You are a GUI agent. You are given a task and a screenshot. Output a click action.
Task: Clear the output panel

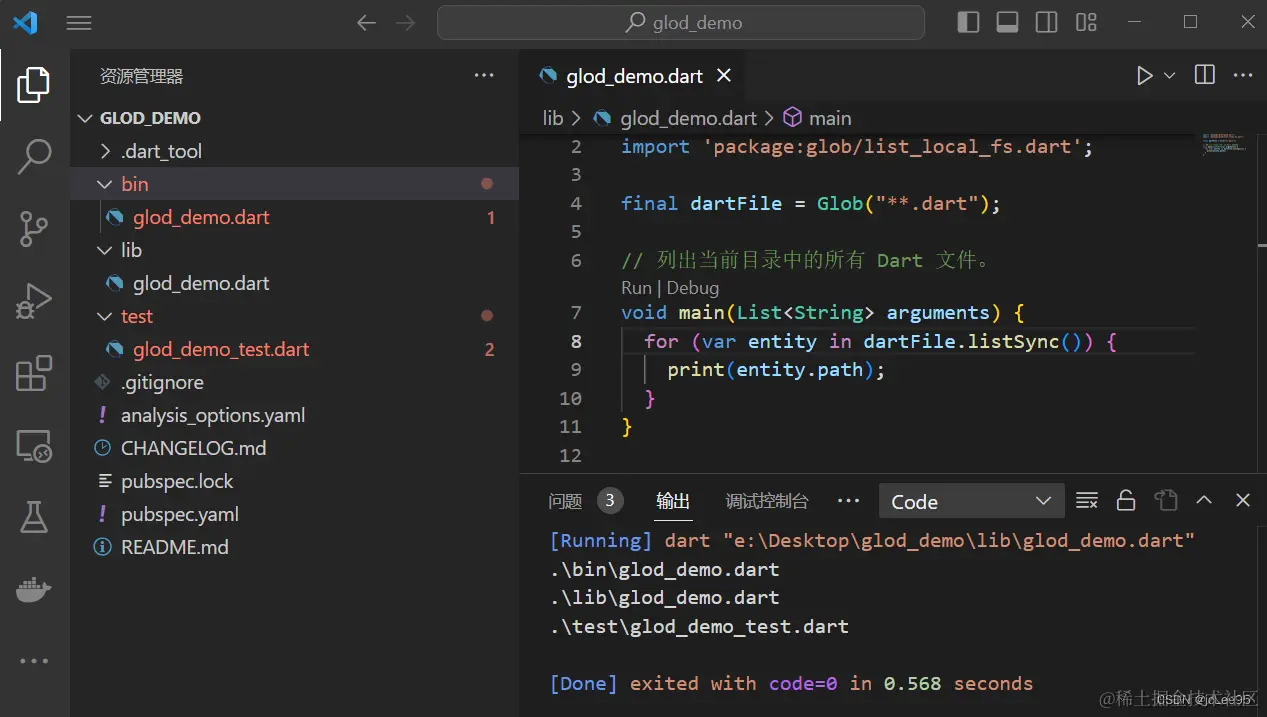click(x=1087, y=500)
